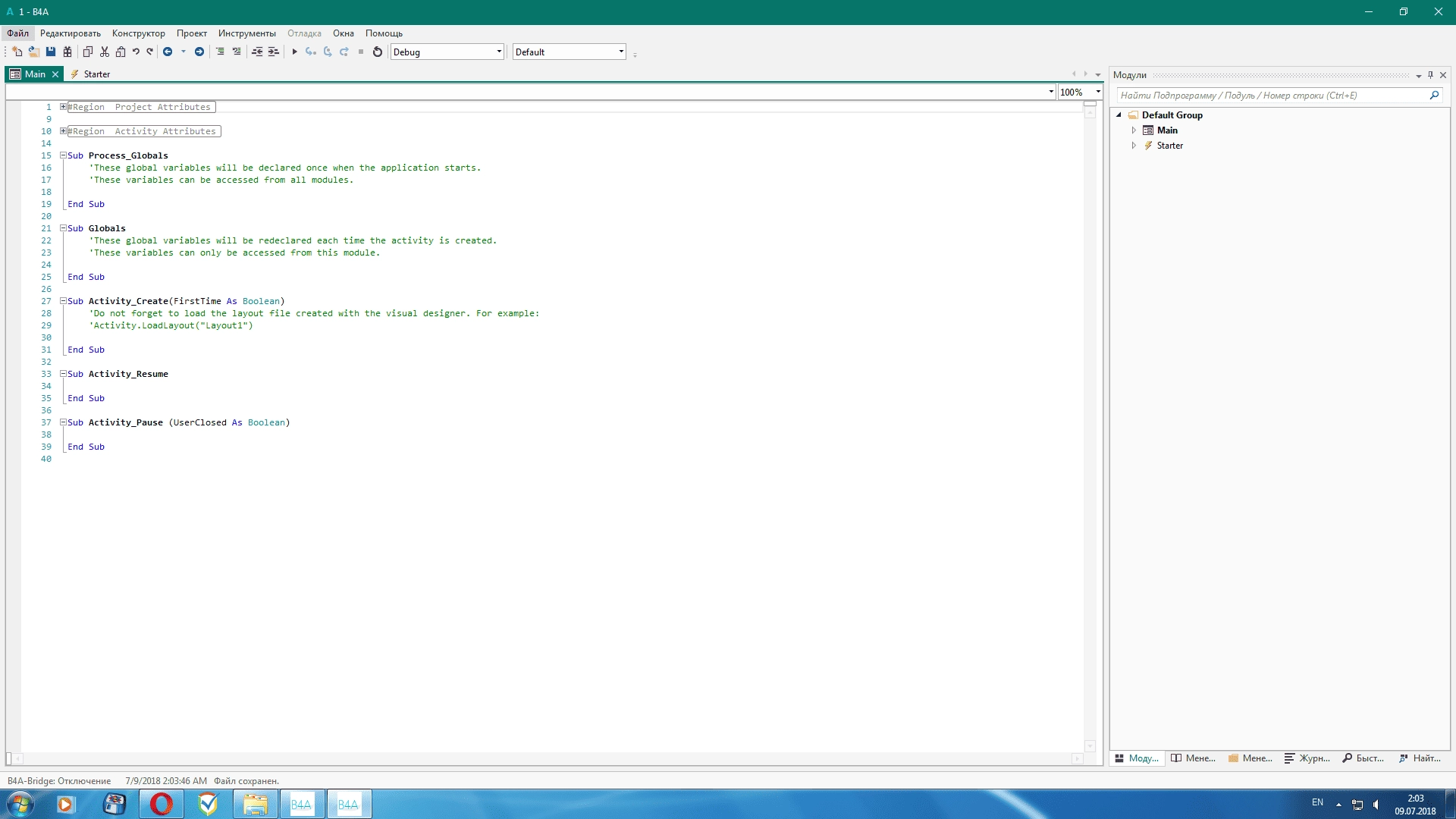Image resolution: width=1456 pixels, height=819 pixels.
Task: Select the Моду... bottom panel tab
Action: point(1137,758)
